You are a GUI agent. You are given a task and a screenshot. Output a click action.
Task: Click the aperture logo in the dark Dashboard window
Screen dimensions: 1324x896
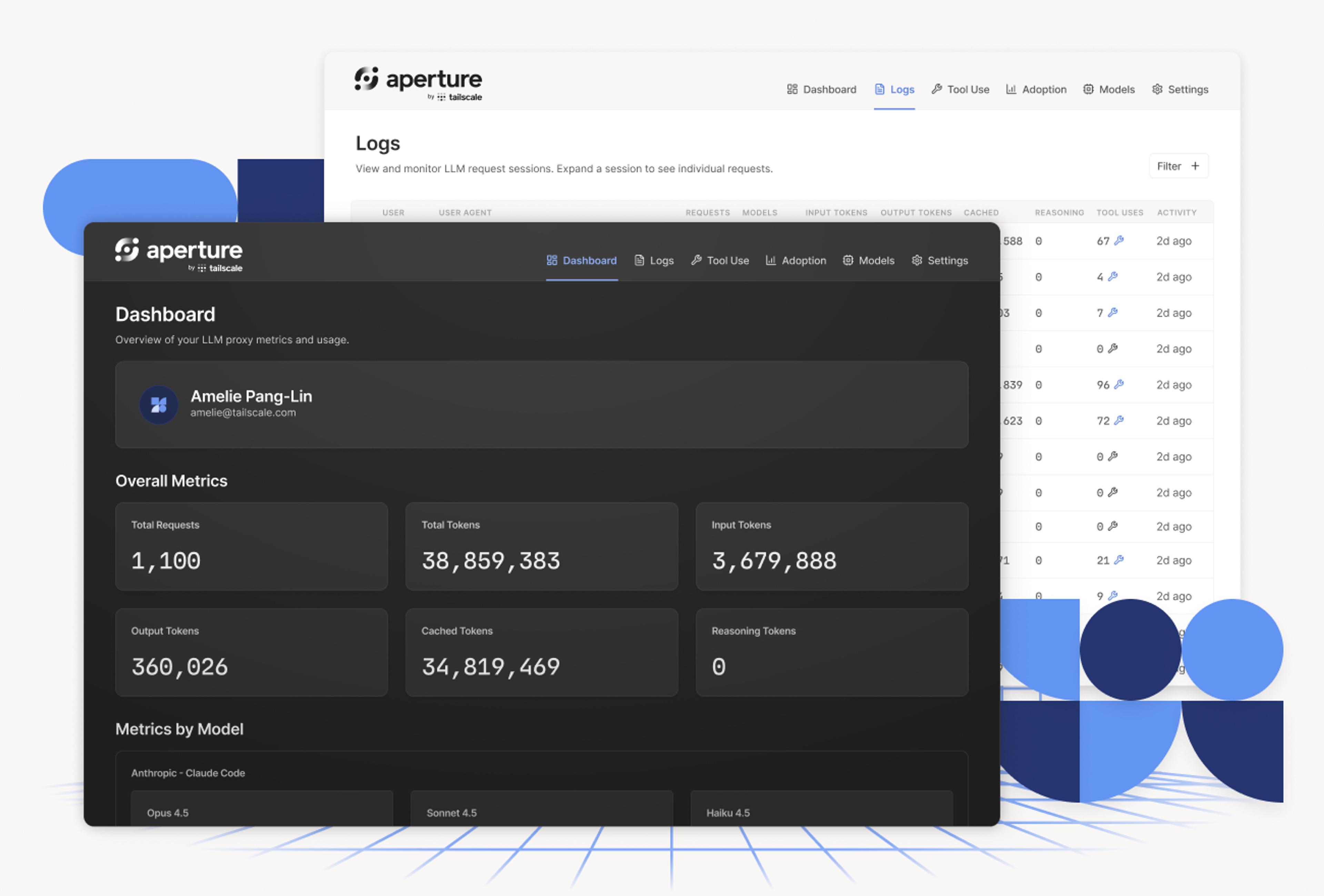179,255
